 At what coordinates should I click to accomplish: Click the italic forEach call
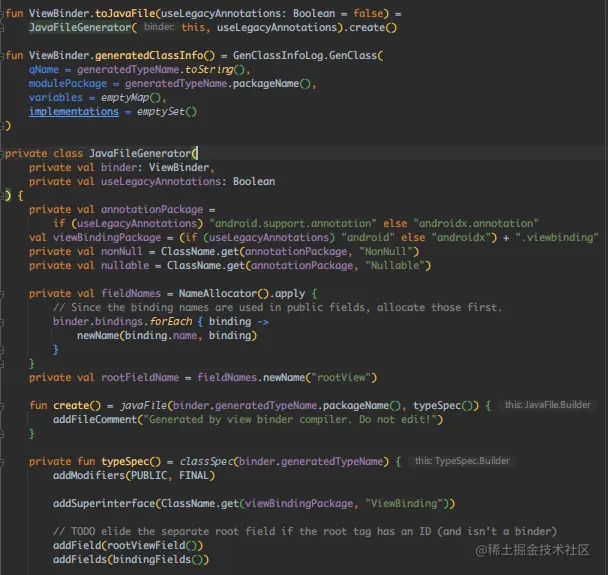[x=171, y=321]
